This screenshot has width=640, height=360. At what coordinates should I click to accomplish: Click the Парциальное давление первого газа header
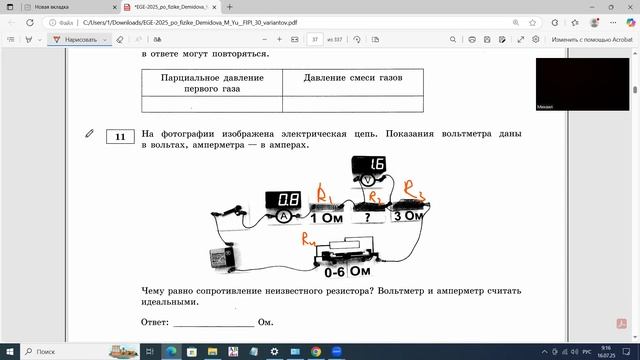point(212,83)
